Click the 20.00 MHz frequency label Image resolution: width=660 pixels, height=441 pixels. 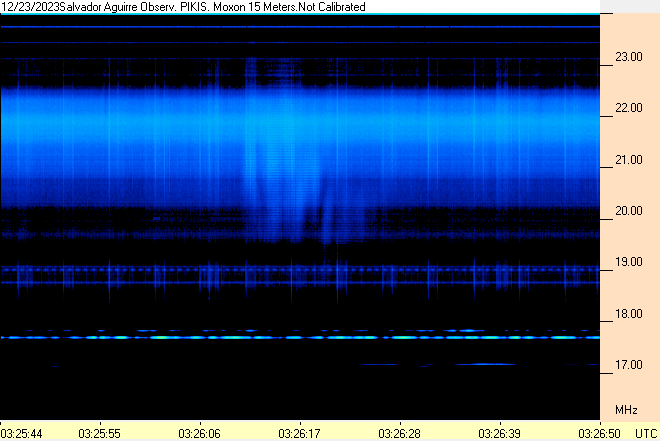[629, 211]
